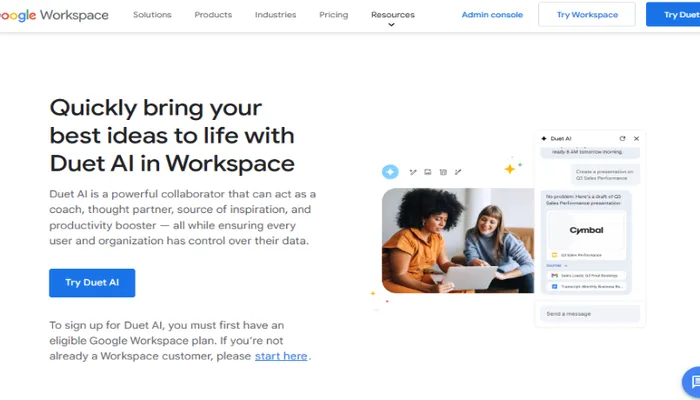The image size is (700, 400).
Task: Follow the "start here" link
Action: coord(281,356)
